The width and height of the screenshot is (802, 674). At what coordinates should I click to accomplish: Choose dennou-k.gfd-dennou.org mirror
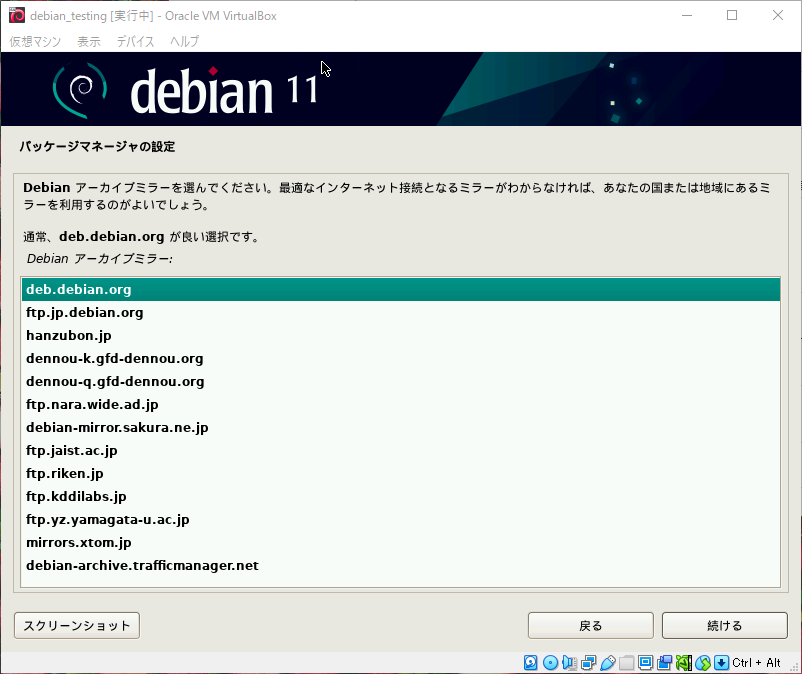[x=401, y=358]
